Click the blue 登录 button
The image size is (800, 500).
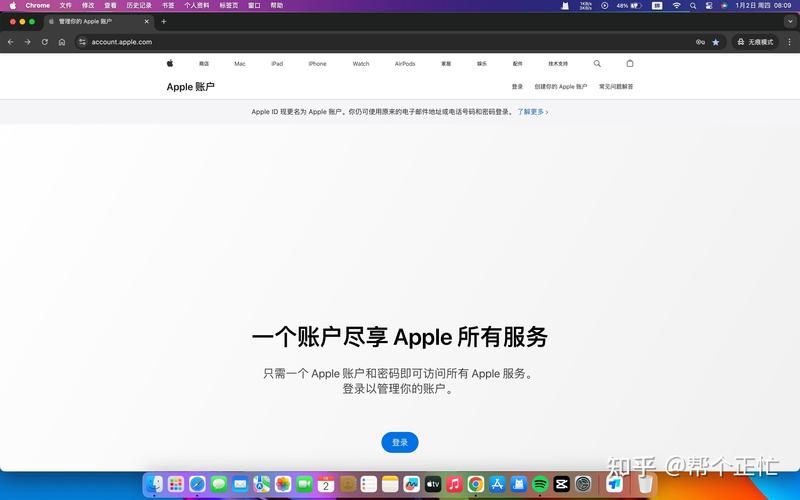coord(400,442)
